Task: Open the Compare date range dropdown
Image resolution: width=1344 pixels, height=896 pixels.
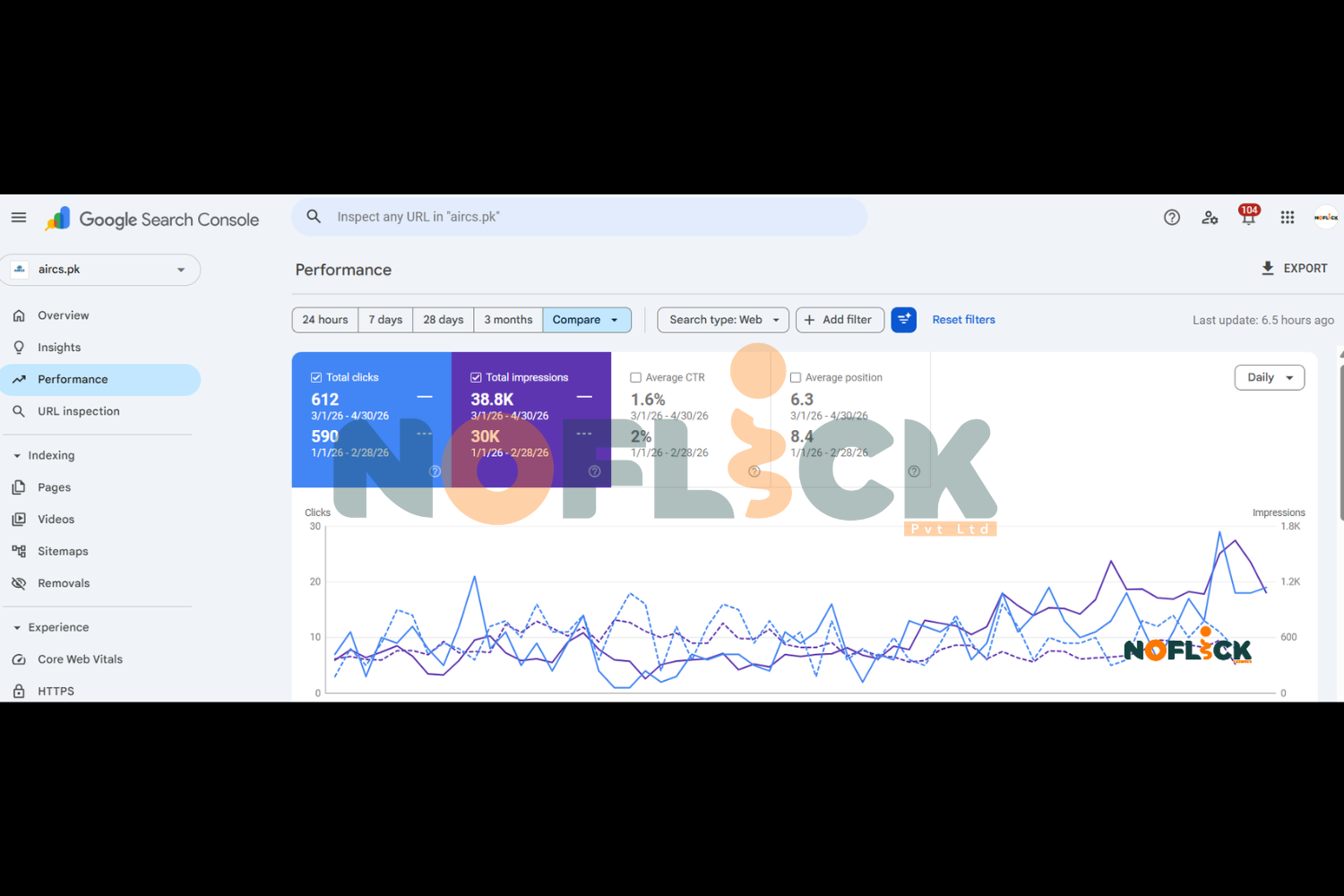Action: click(587, 320)
